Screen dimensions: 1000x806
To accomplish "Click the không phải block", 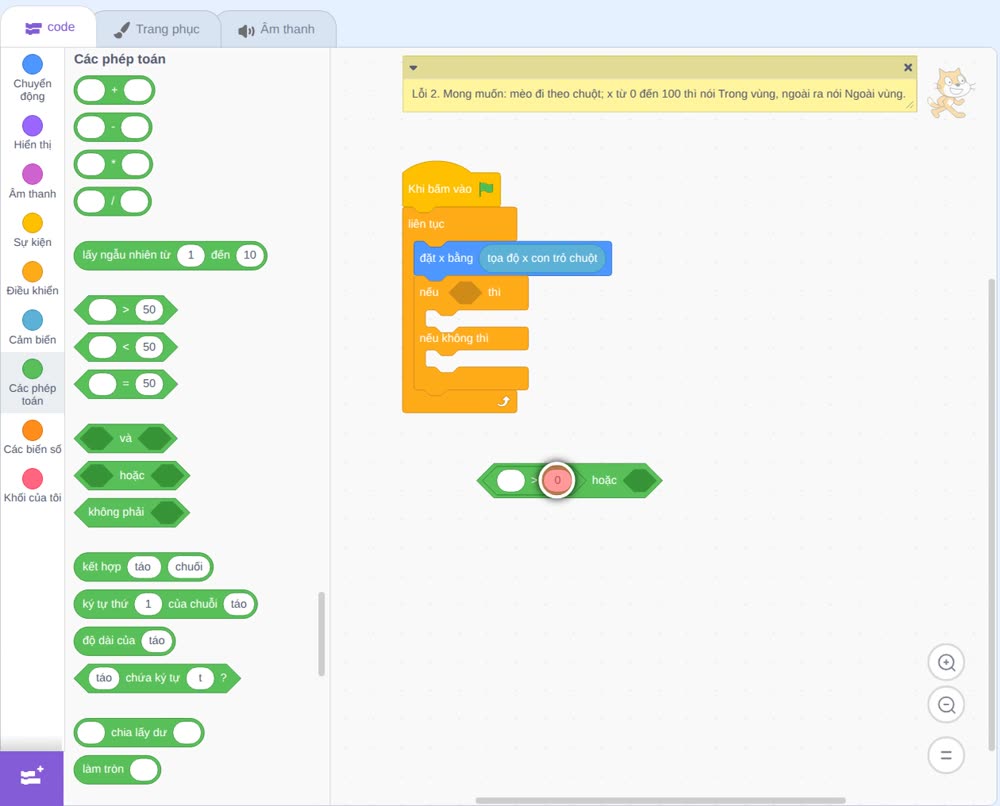I will [x=132, y=513].
